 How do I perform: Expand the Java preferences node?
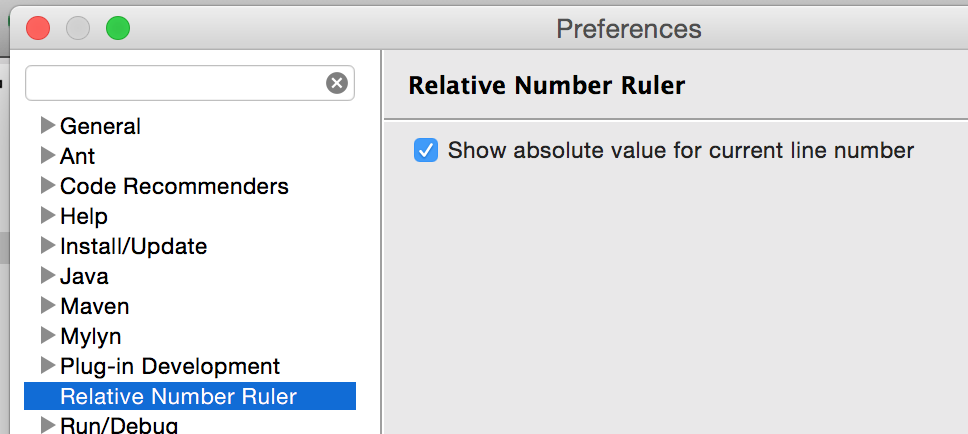tap(48, 276)
